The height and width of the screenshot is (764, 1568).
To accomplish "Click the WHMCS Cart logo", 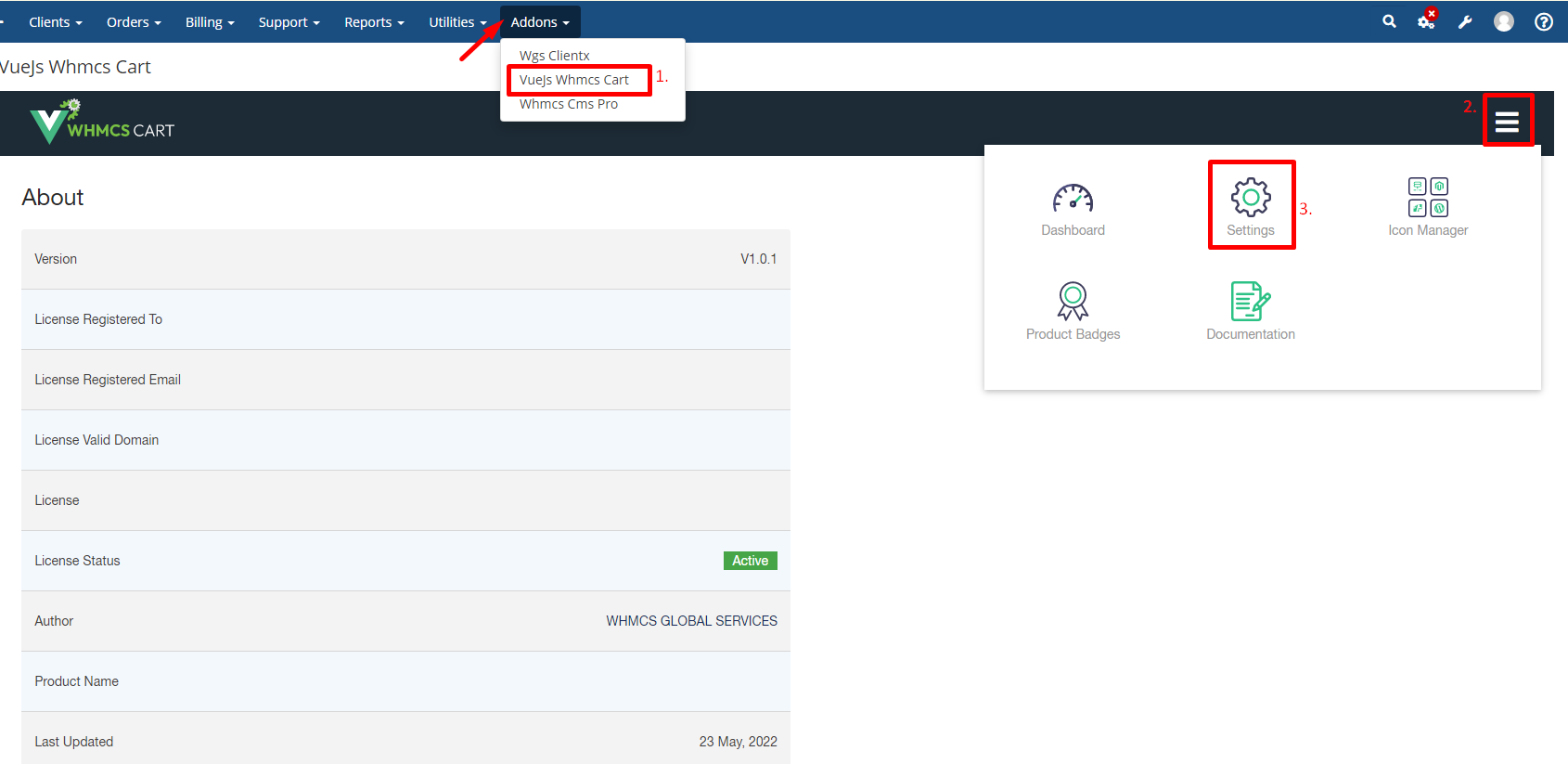I will point(102,123).
